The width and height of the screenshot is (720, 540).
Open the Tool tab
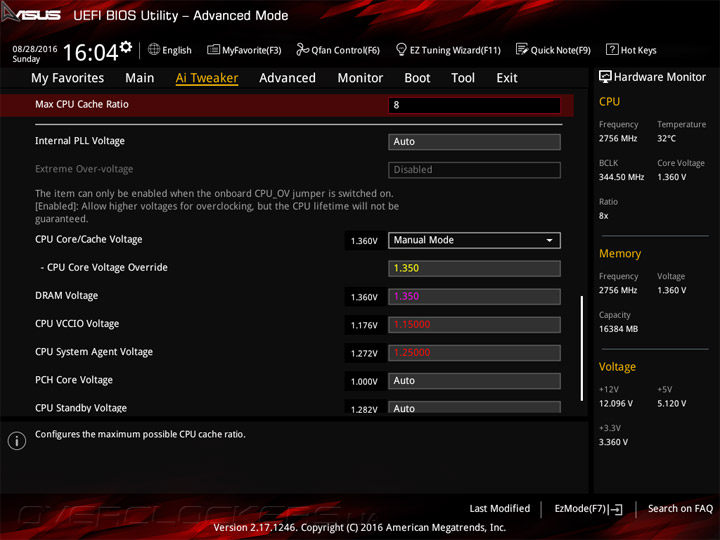[463, 78]
